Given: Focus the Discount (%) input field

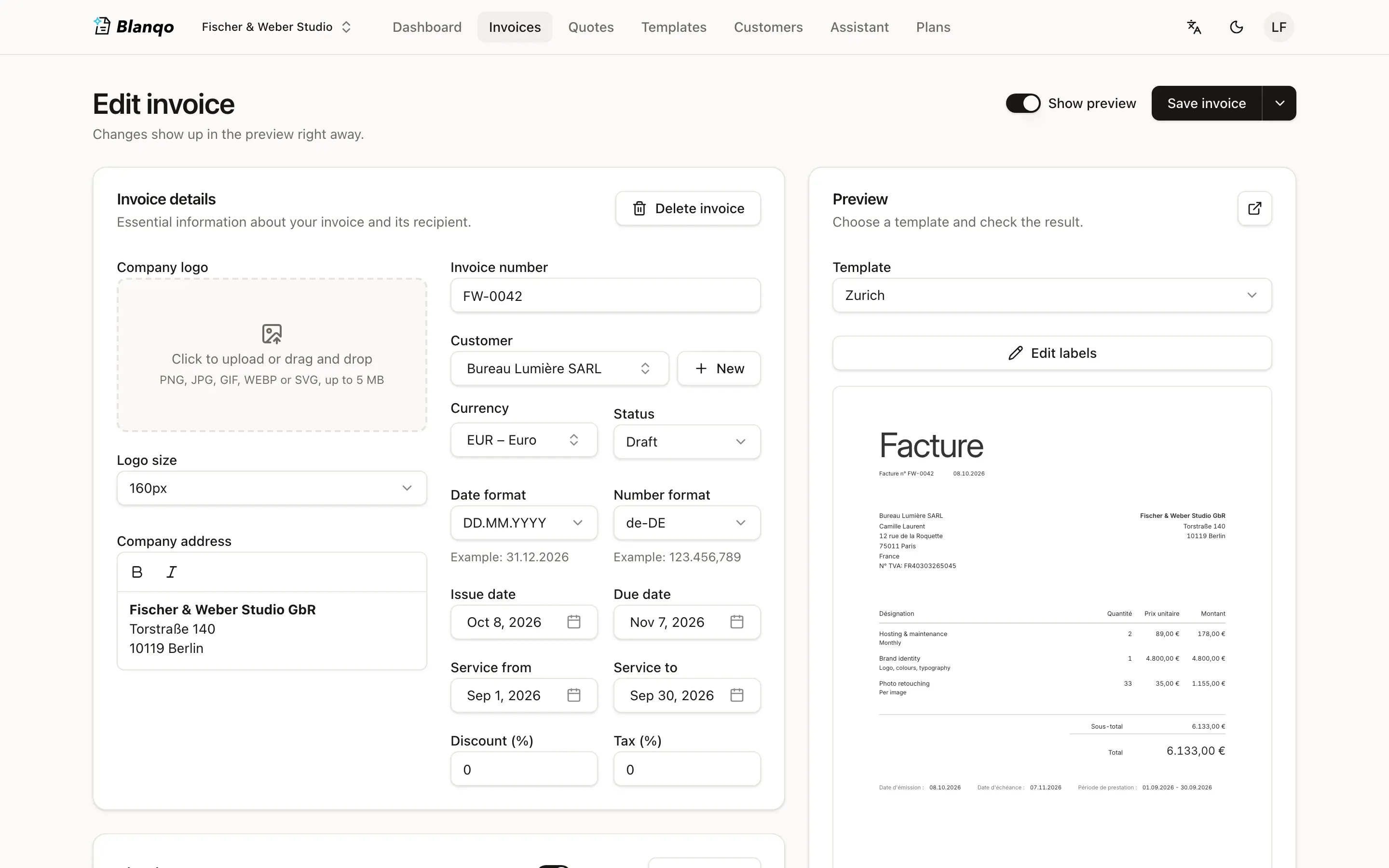Looking at the screenshot, I should point(524,769).
